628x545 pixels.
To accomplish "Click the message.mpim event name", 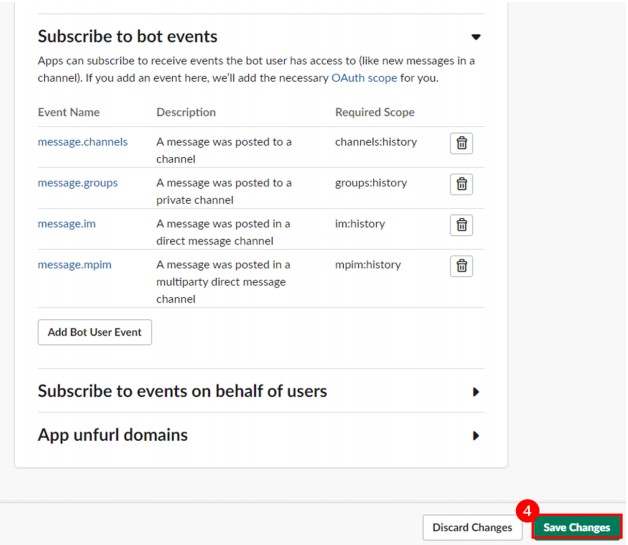I will [74, 265].
